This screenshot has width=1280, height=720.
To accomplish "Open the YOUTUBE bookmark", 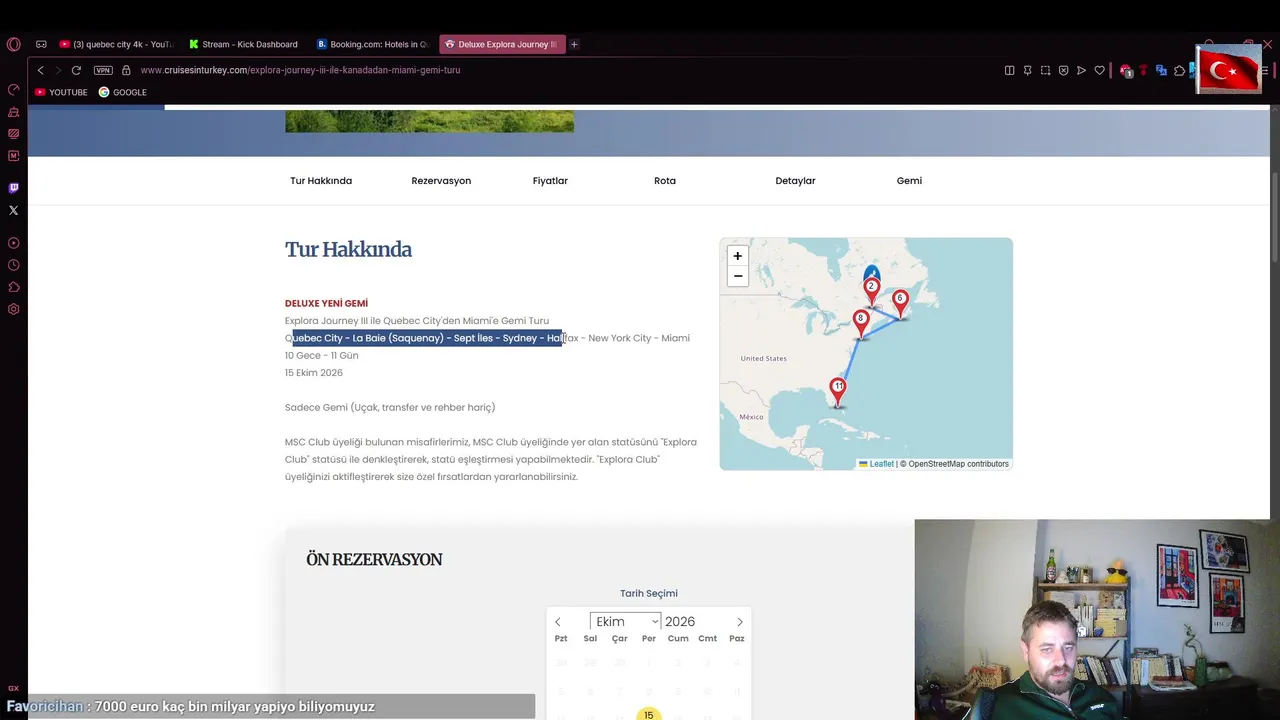I will [x=61, y=92].
